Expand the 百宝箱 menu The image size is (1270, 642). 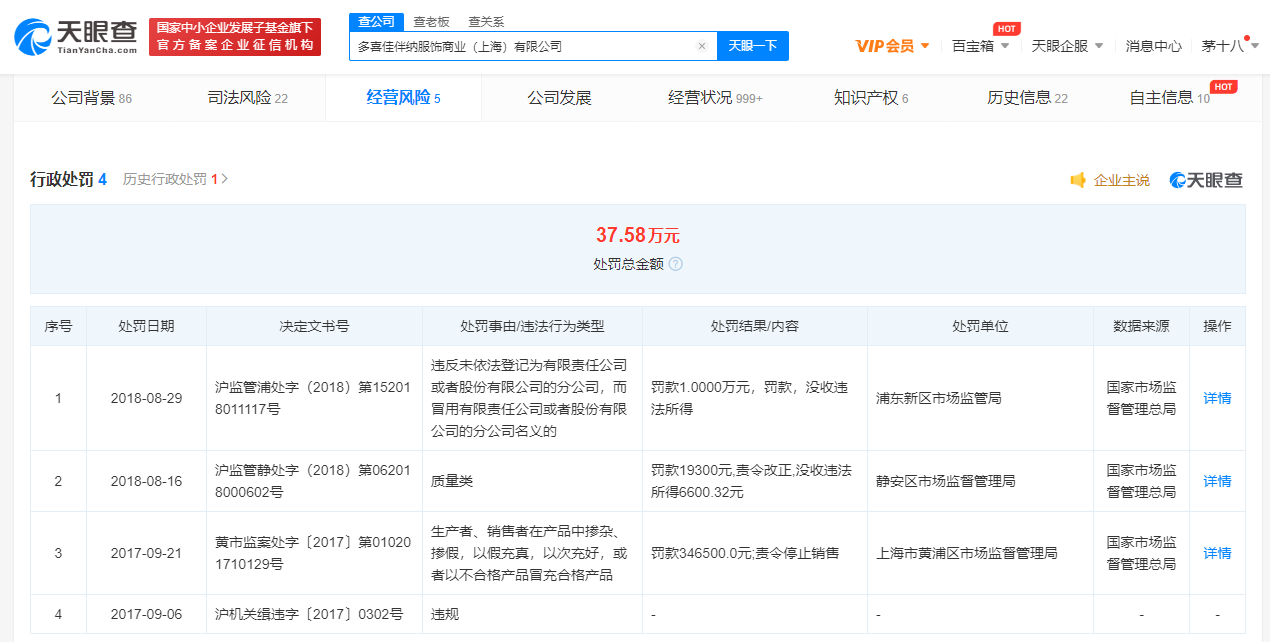(x=979, y=46)
